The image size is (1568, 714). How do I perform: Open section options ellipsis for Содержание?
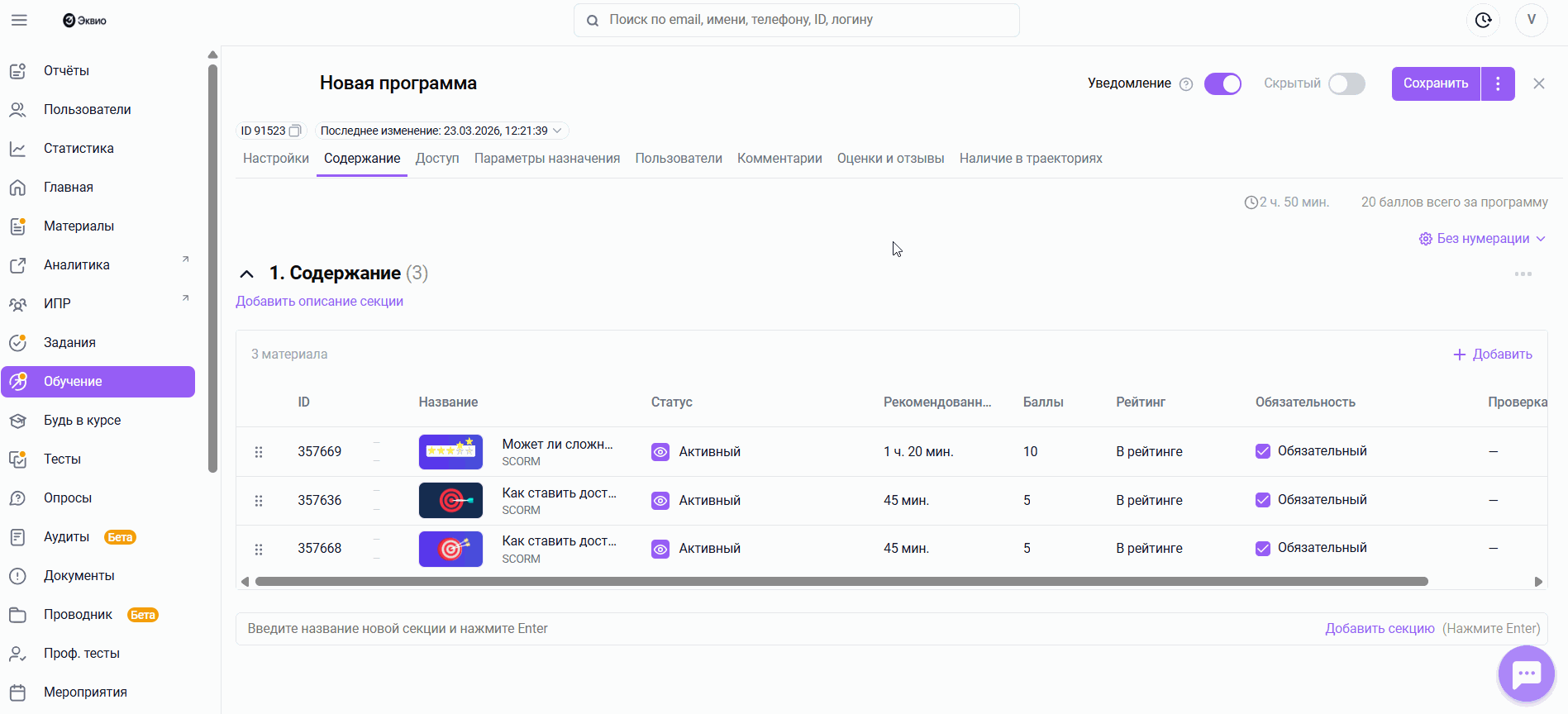pyautogui.click(x=1523, y=274)
